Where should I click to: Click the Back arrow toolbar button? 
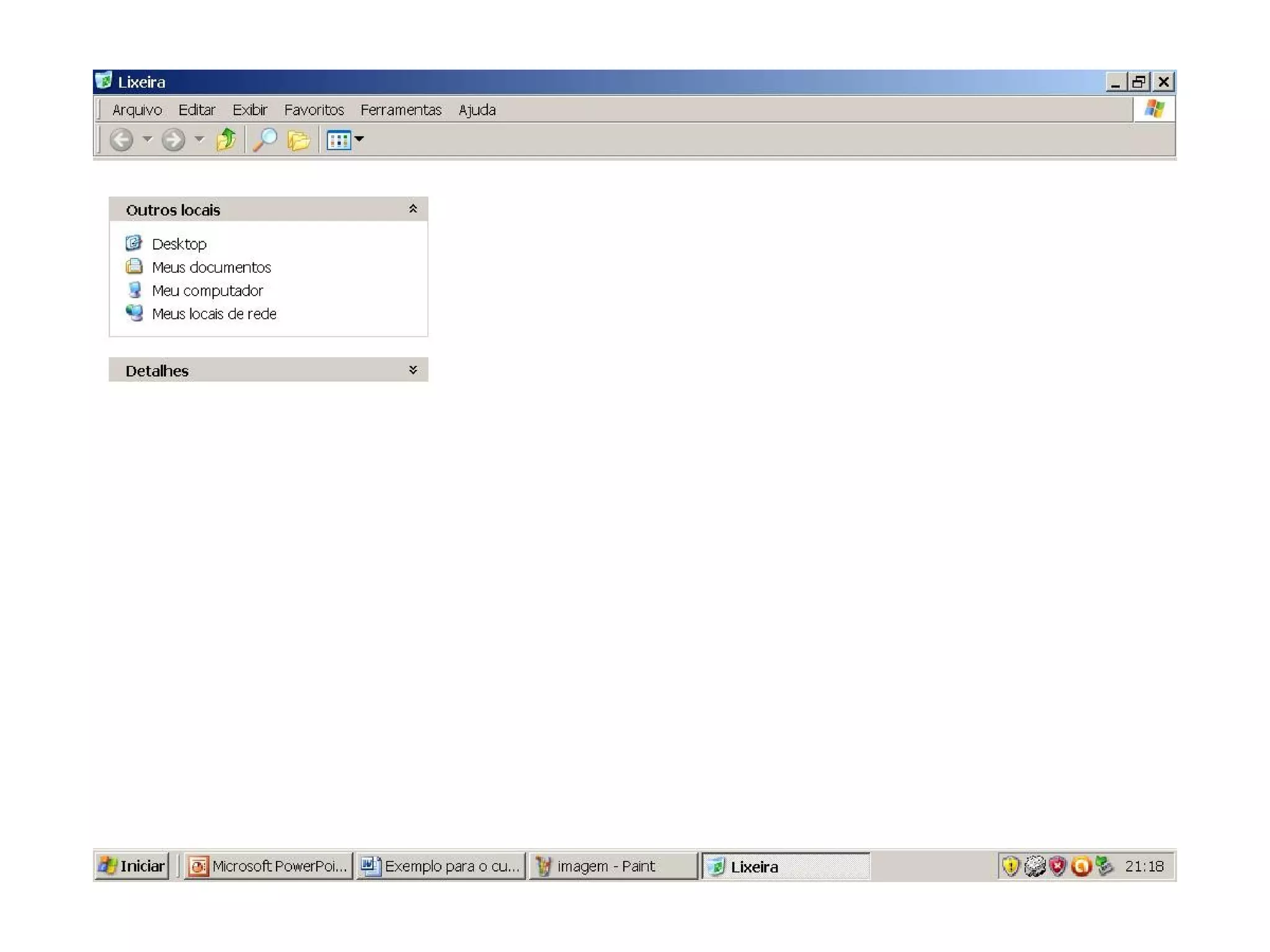[x=122, y=140]
